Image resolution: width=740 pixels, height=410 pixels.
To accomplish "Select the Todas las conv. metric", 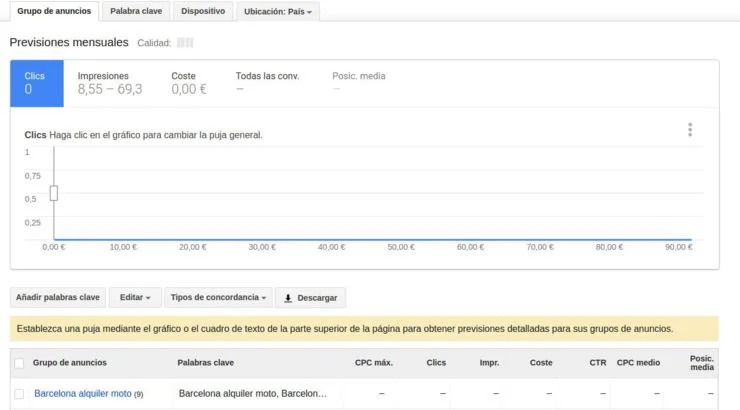I will tap(268, 82).
